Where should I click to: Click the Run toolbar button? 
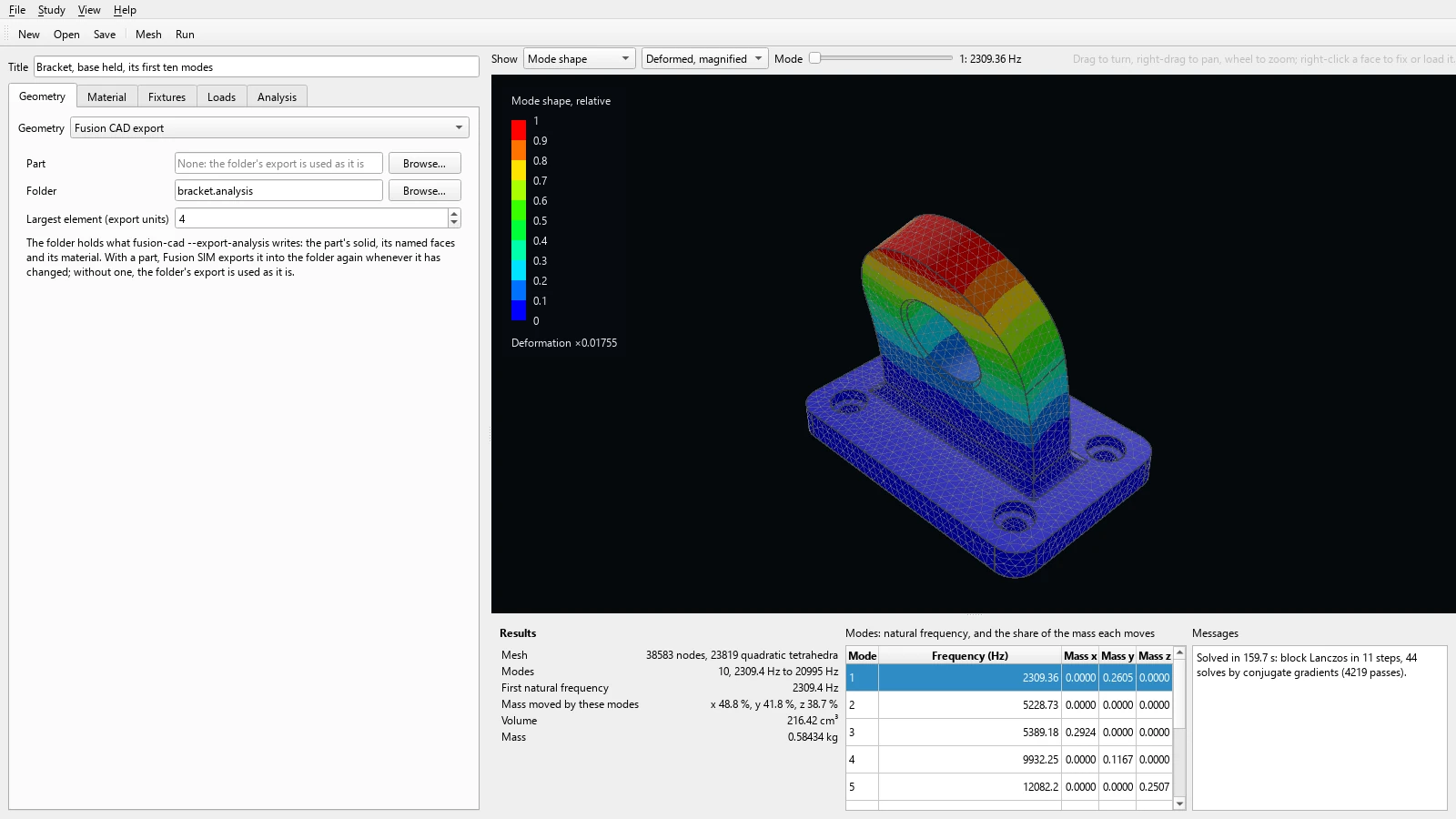pos(185,35)
